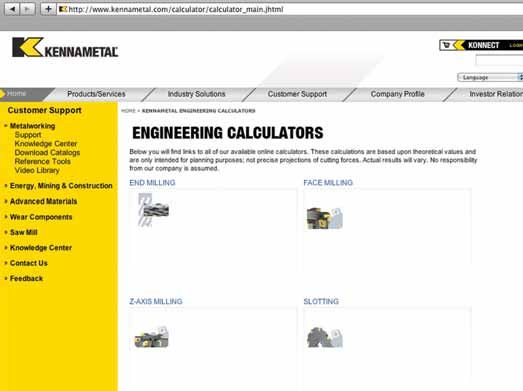This screenshot has width=523, height=391.
Task: Click the browser address bar URL
Action: pyautogui.click(x=176, y=9)
